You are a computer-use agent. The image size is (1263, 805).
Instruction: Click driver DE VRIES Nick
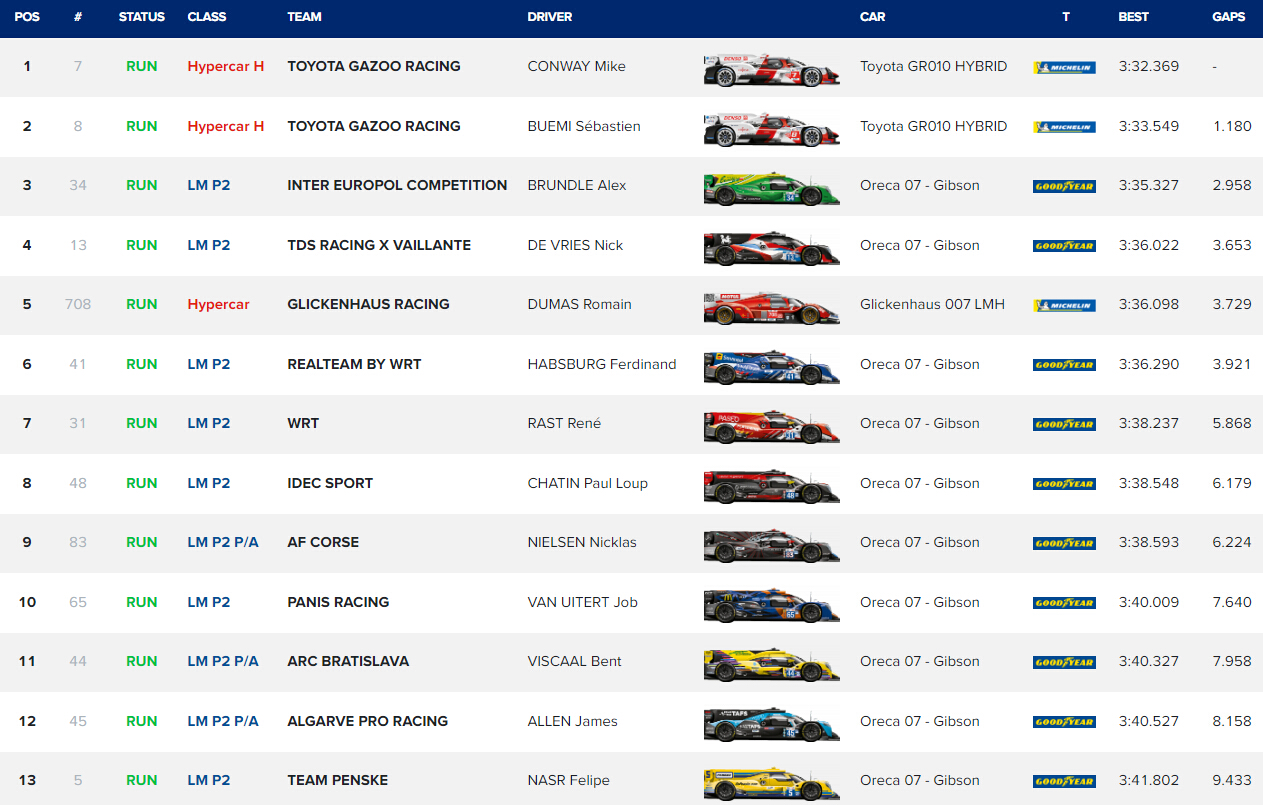575,245
